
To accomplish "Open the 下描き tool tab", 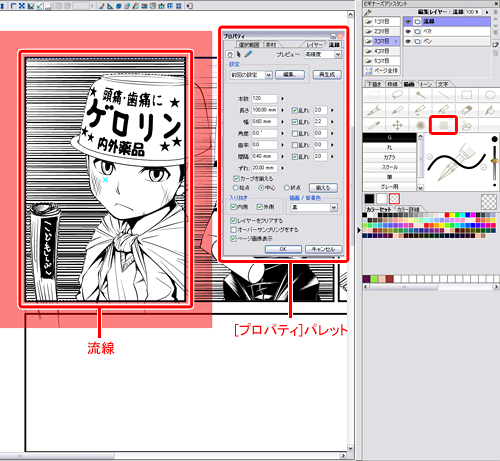I will [x=374, y=84].
